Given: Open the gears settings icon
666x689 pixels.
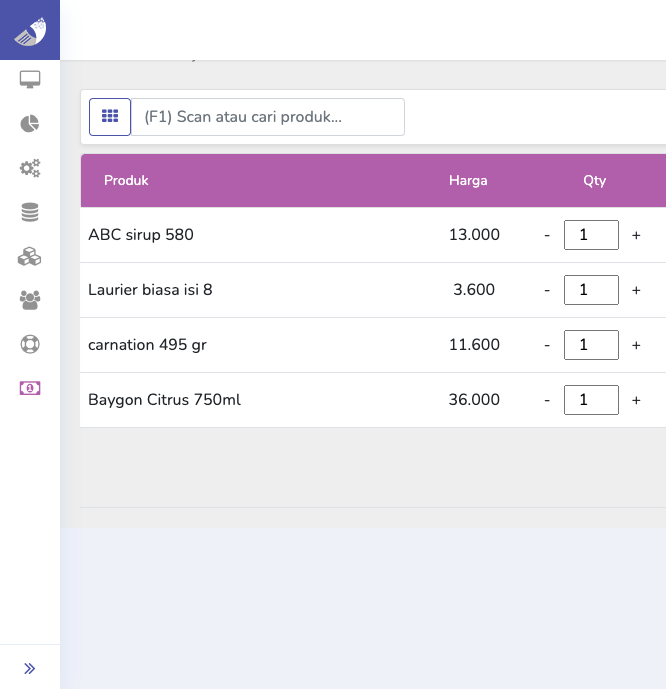Looking at the screenshot, I should click(30, 168).
